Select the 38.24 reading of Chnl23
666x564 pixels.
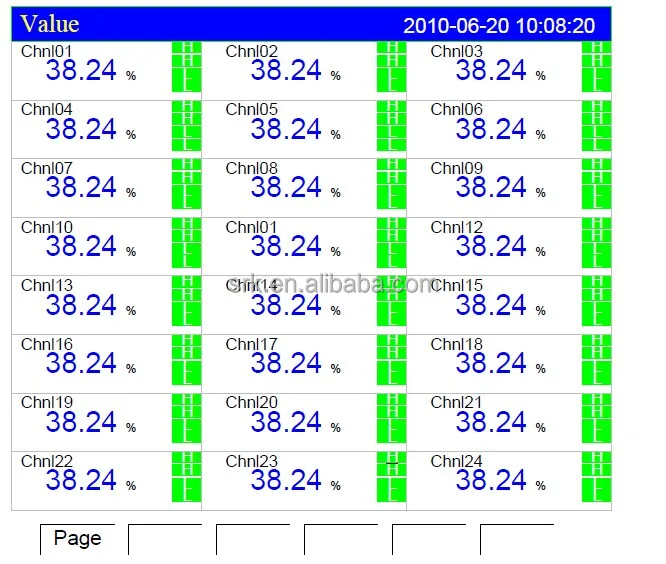tap(286, 480)
